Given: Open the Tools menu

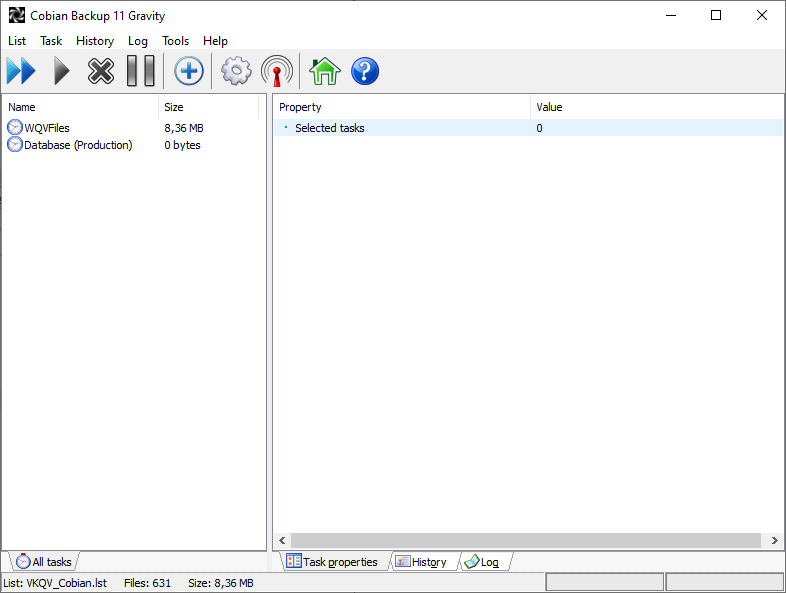Looking at the screenshot, I should point(175,41).
